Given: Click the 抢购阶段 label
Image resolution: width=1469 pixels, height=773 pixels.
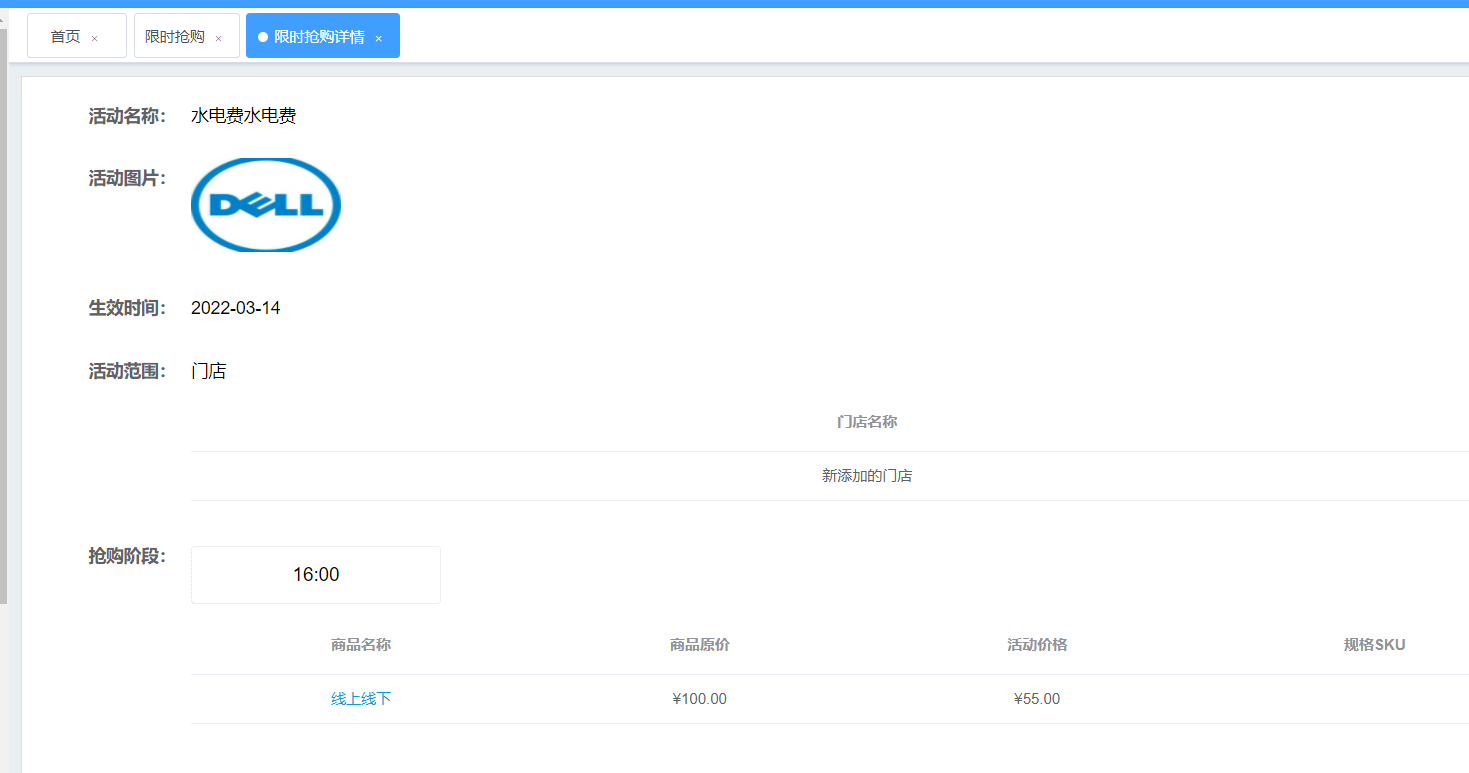Looking at the screenshot, I should 127,556.
